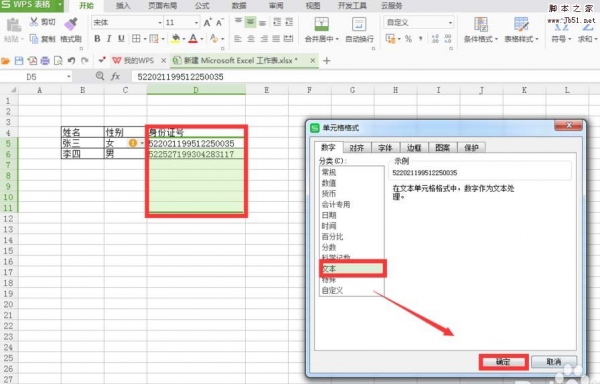Open the Protection (保护) tab in dialog
600x384 pixels.
(x=471, y=148)
